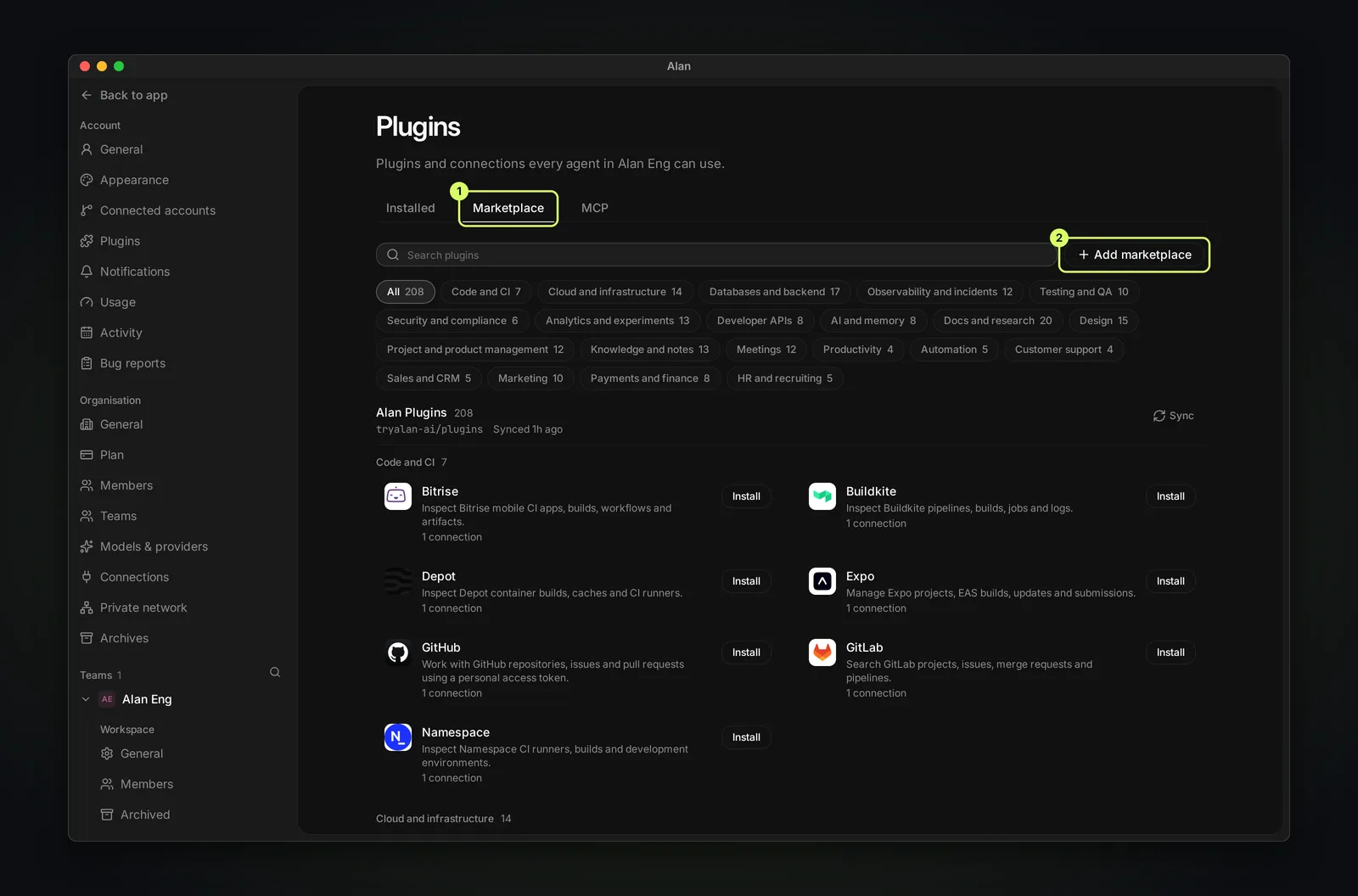Click the Search plugins field
The height and width of the screenshot is (896, 1358).
[x=715, y=255]
